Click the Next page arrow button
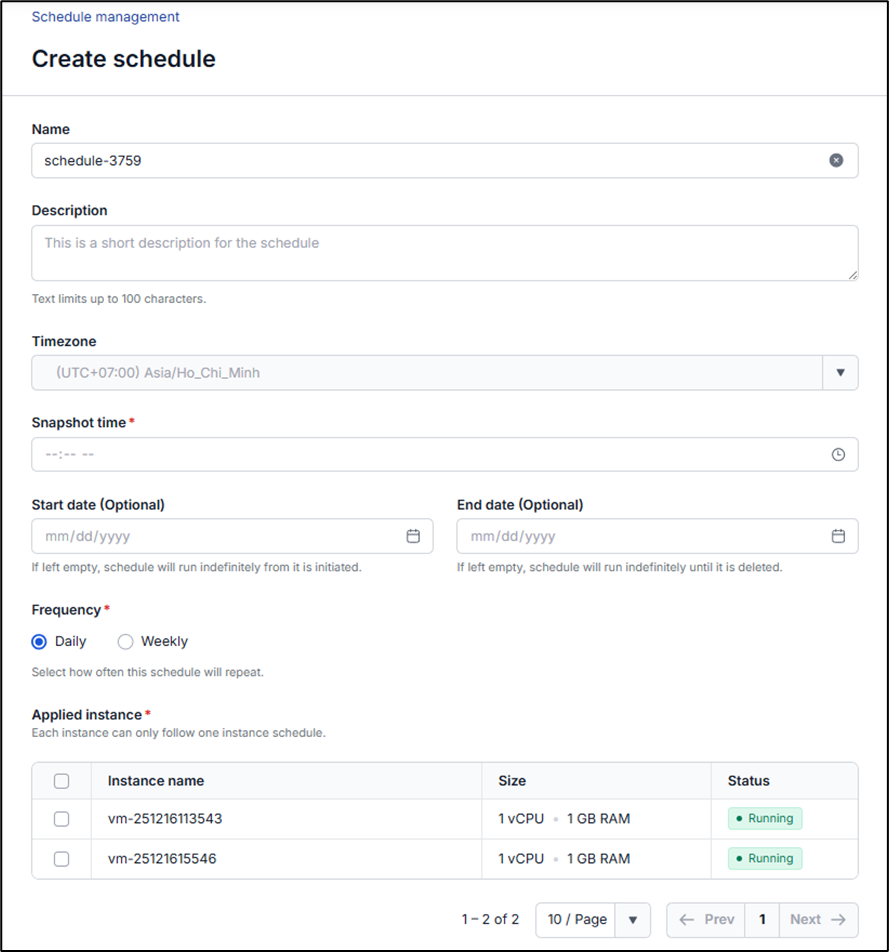Viewport: 889px width, 952px height. (817, 919)
